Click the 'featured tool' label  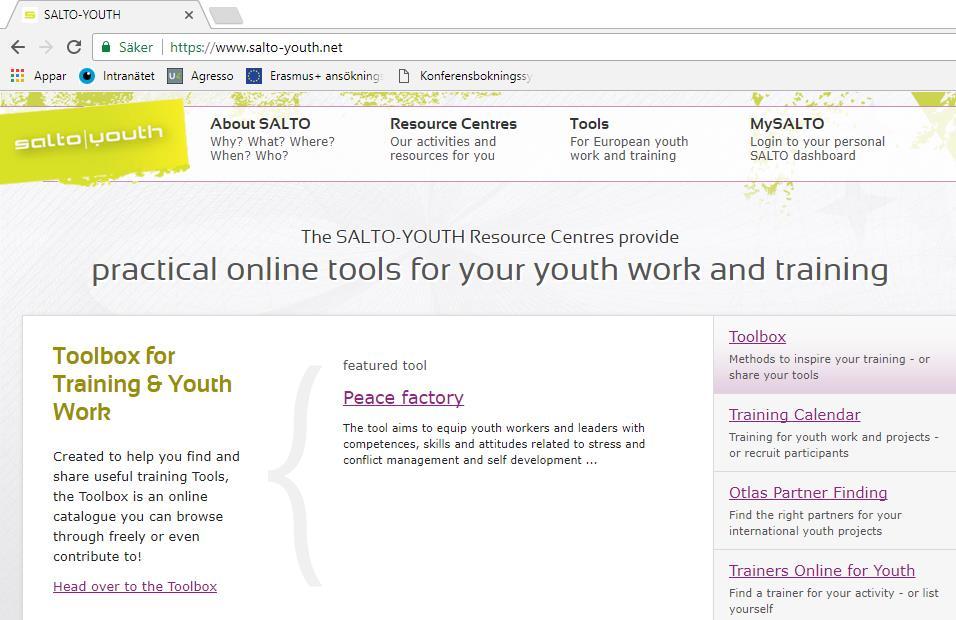point(385,365)
